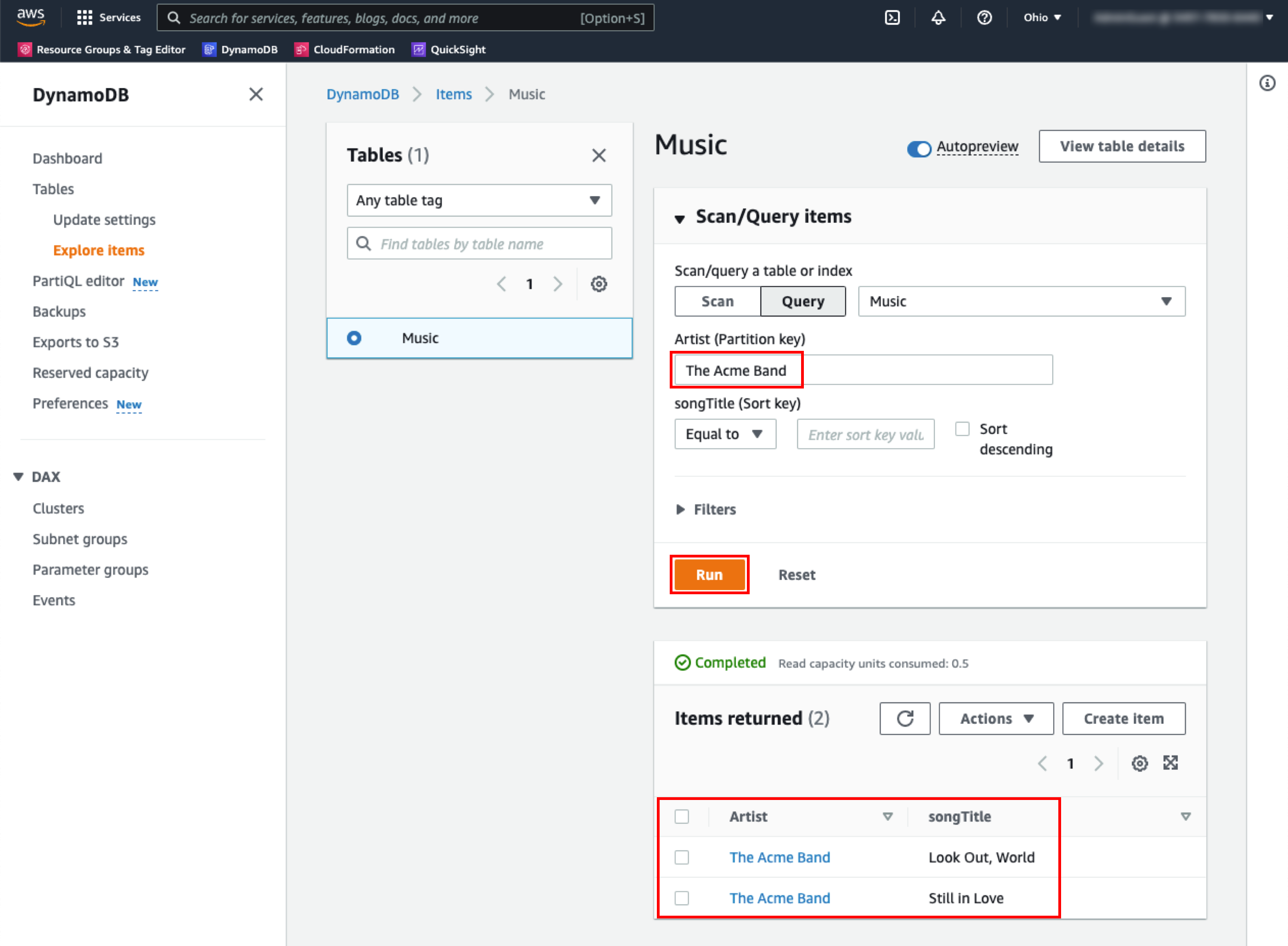The image size is (1288, 946).
Task: Close the DynamoDB navigation sidebar
Action: click(256, 95)
